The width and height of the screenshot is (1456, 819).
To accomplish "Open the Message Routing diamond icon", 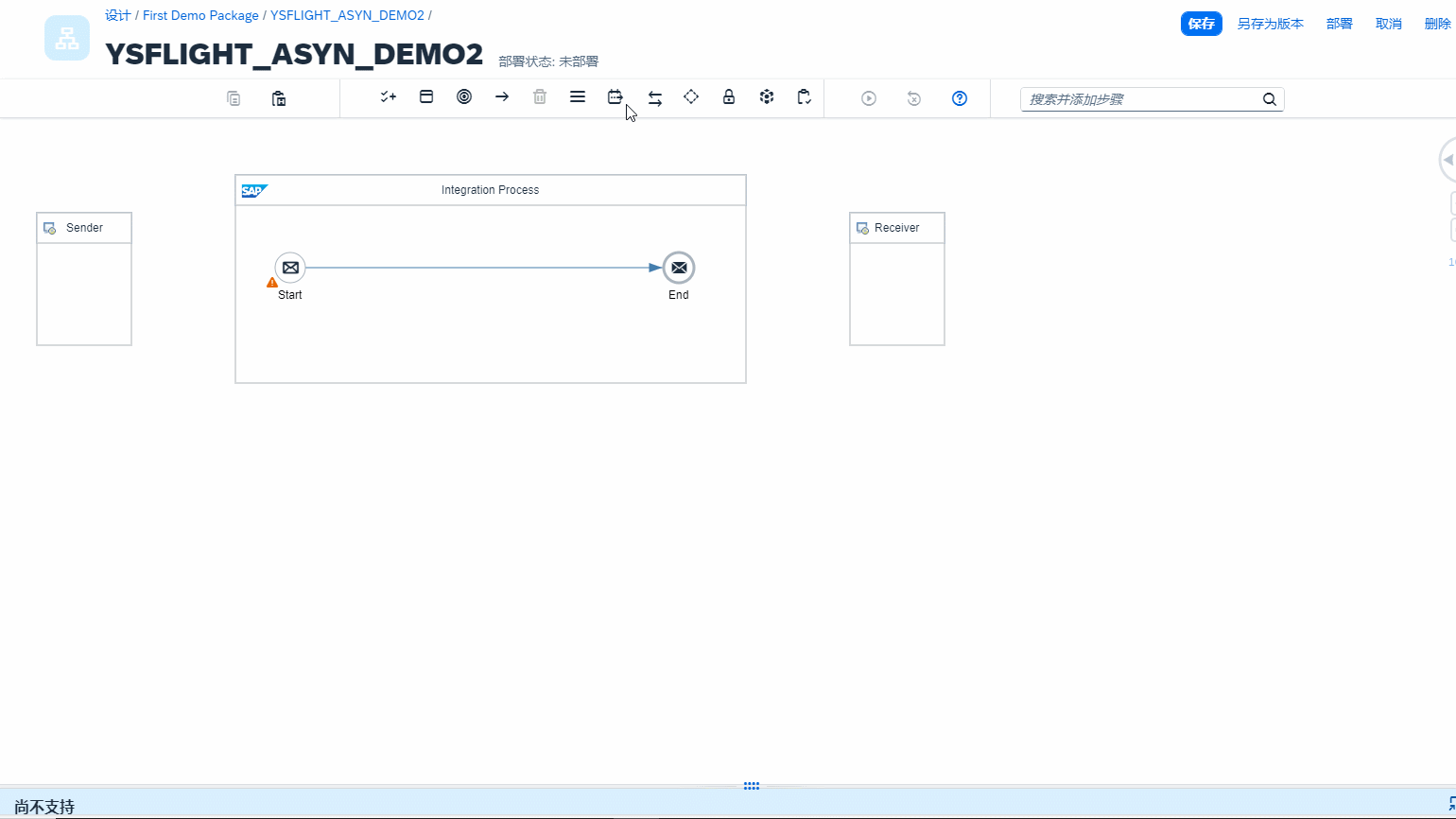I will (691, 97).
